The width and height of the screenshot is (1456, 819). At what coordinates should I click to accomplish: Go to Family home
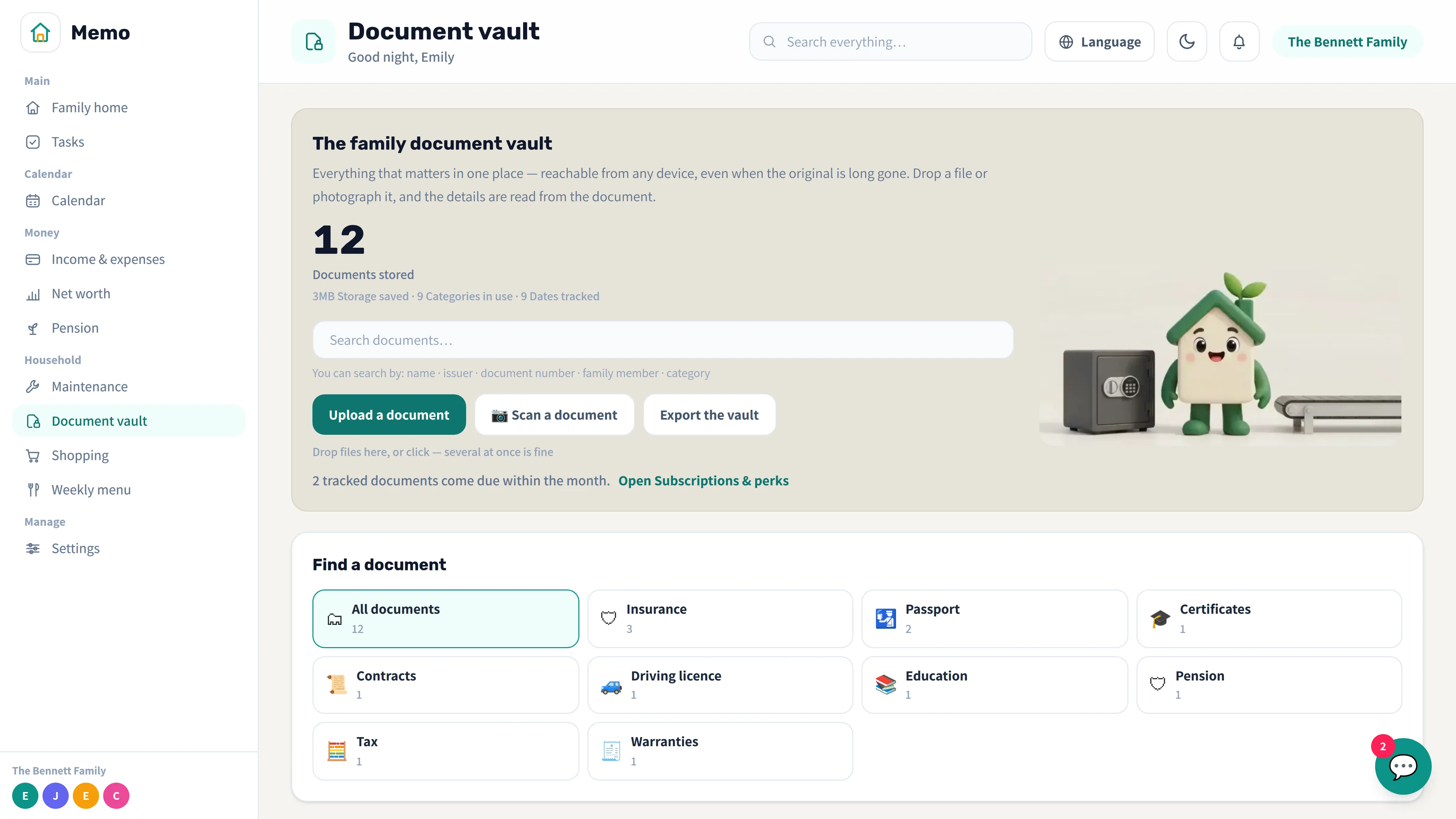pyautogui.click(x=129, y=108)
